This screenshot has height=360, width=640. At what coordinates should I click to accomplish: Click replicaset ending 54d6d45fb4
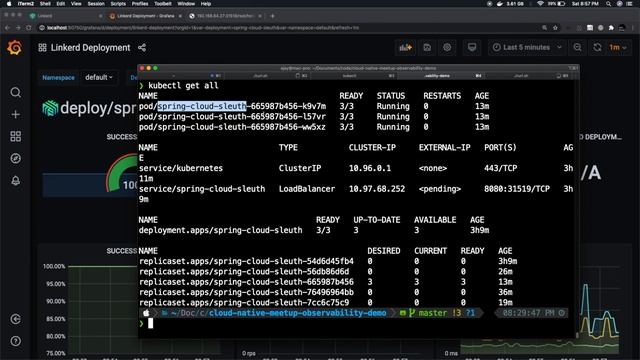click(246, 261)
